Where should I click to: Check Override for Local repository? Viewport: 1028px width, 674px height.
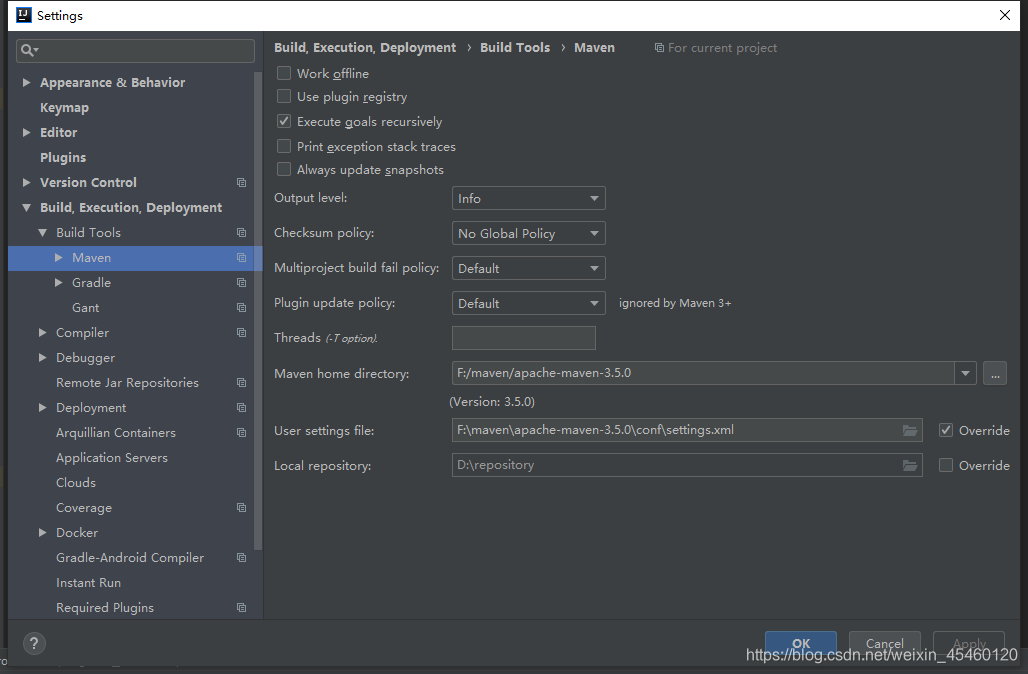coord(945,465)
